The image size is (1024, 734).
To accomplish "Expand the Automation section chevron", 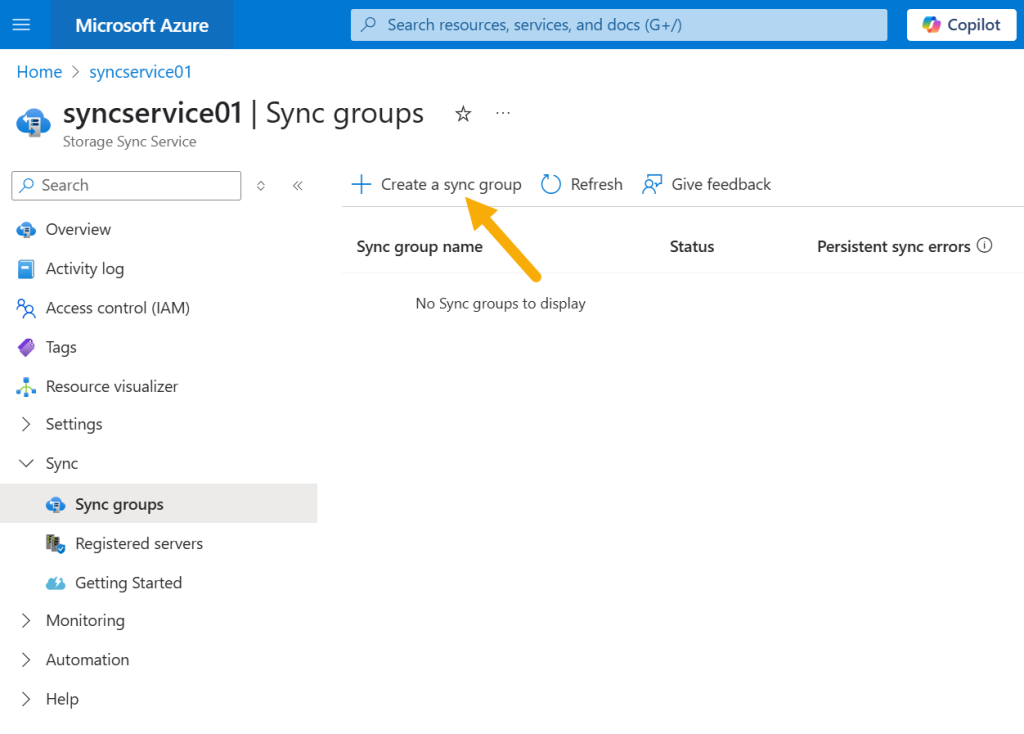I will tap(26, 660).
